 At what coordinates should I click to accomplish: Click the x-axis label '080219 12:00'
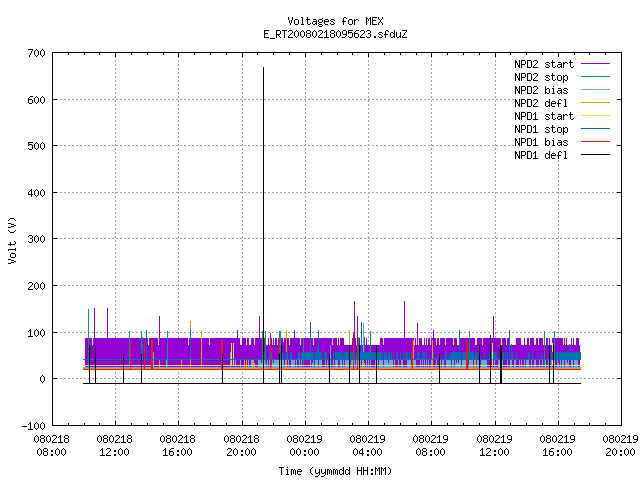click(x=495, y=446)
